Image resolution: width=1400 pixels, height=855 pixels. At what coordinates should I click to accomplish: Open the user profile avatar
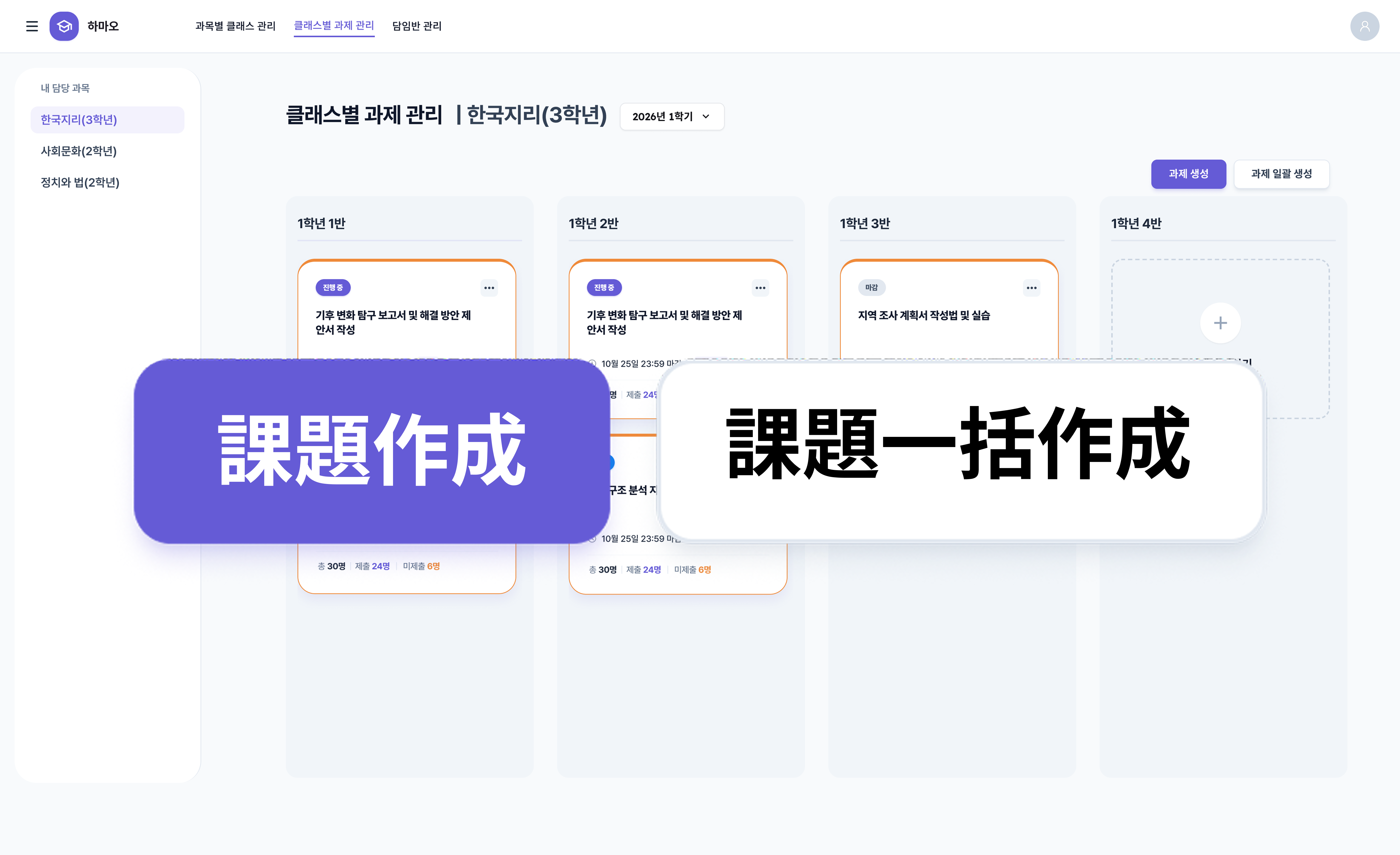click(x=1364, y=26)
